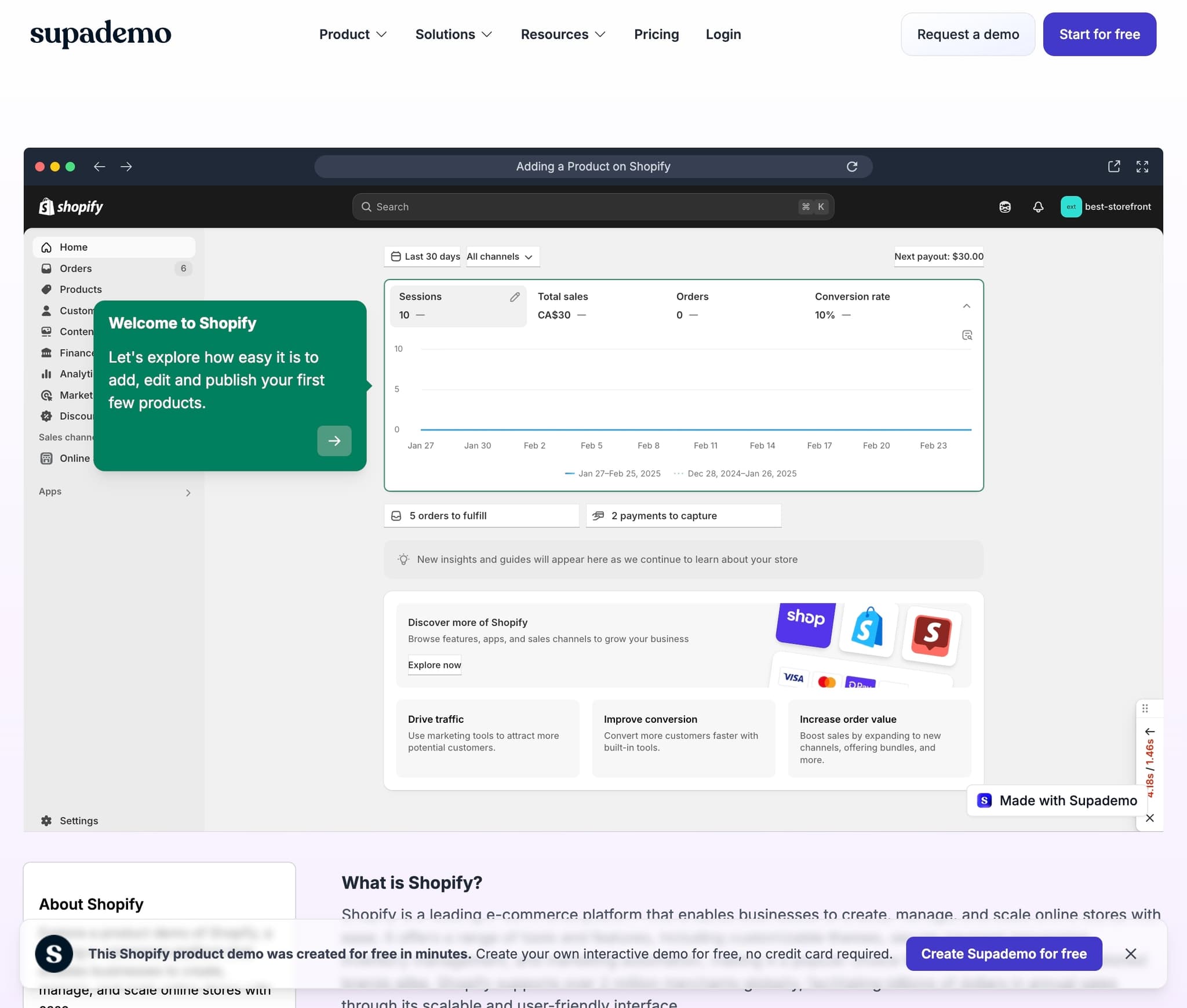The image size is (1187, 1008).
Task: Open the Sidekick assistant in the top bar
Action: 1005,206
